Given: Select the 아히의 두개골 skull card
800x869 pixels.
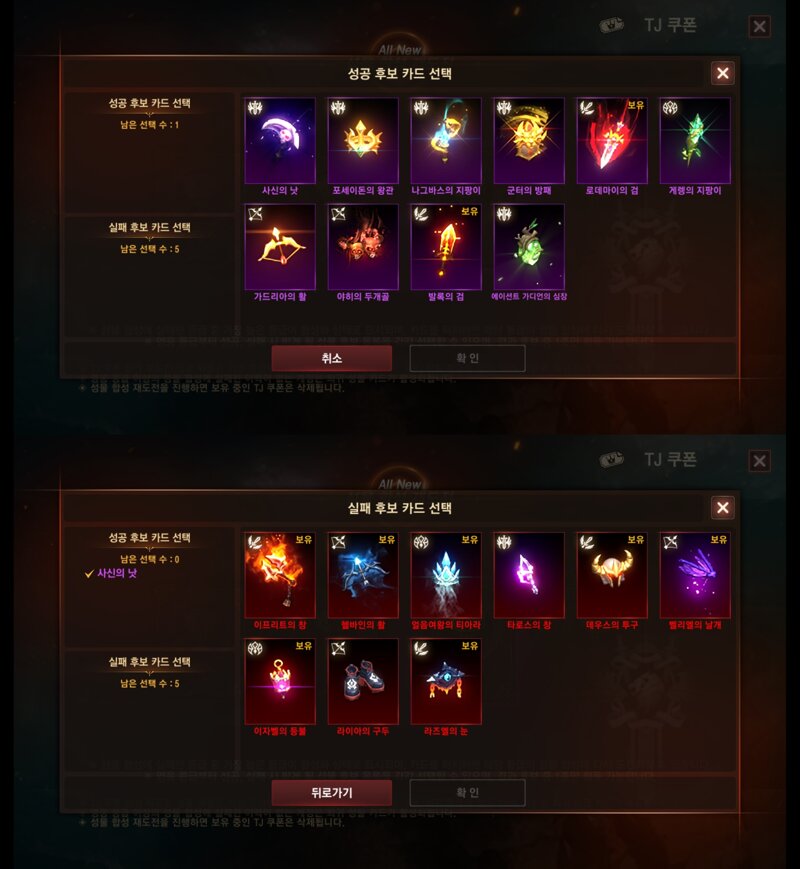Looking at the screenshot, I should tap(363, 247).
